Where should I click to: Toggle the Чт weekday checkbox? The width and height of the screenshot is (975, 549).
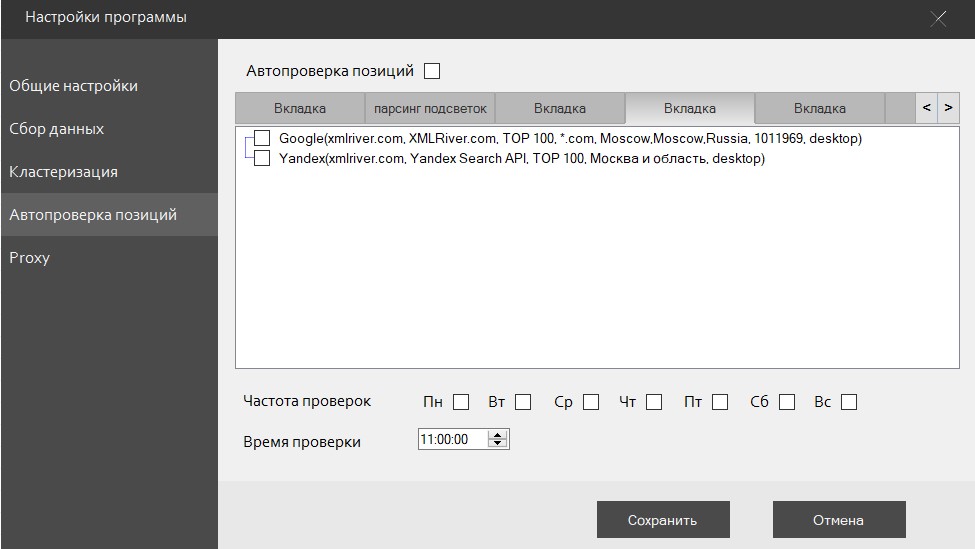tap(654, 402)
